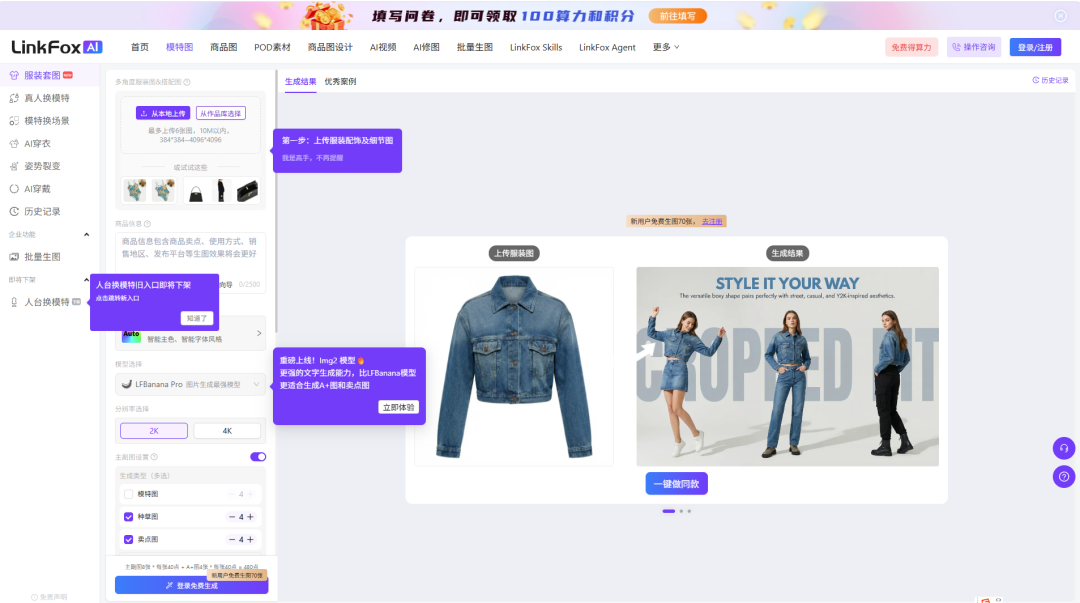
Task: Open 模特图 in the top navigation
Action: point(179,47)
